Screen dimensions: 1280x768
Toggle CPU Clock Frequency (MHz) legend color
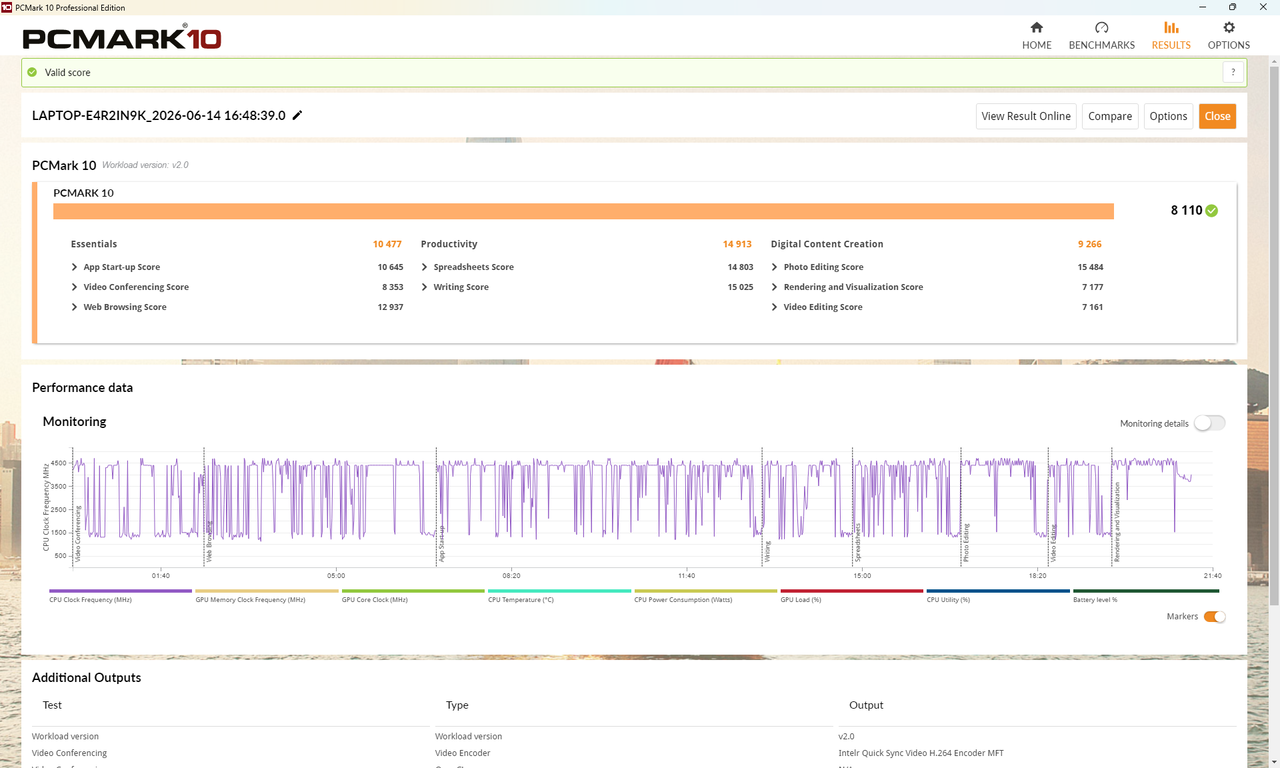pos(120,591)
